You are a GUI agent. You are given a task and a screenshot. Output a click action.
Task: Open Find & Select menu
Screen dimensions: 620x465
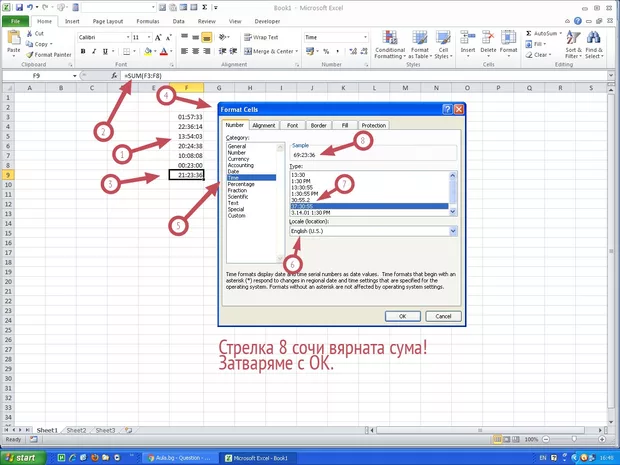click(x=594, y=45)
